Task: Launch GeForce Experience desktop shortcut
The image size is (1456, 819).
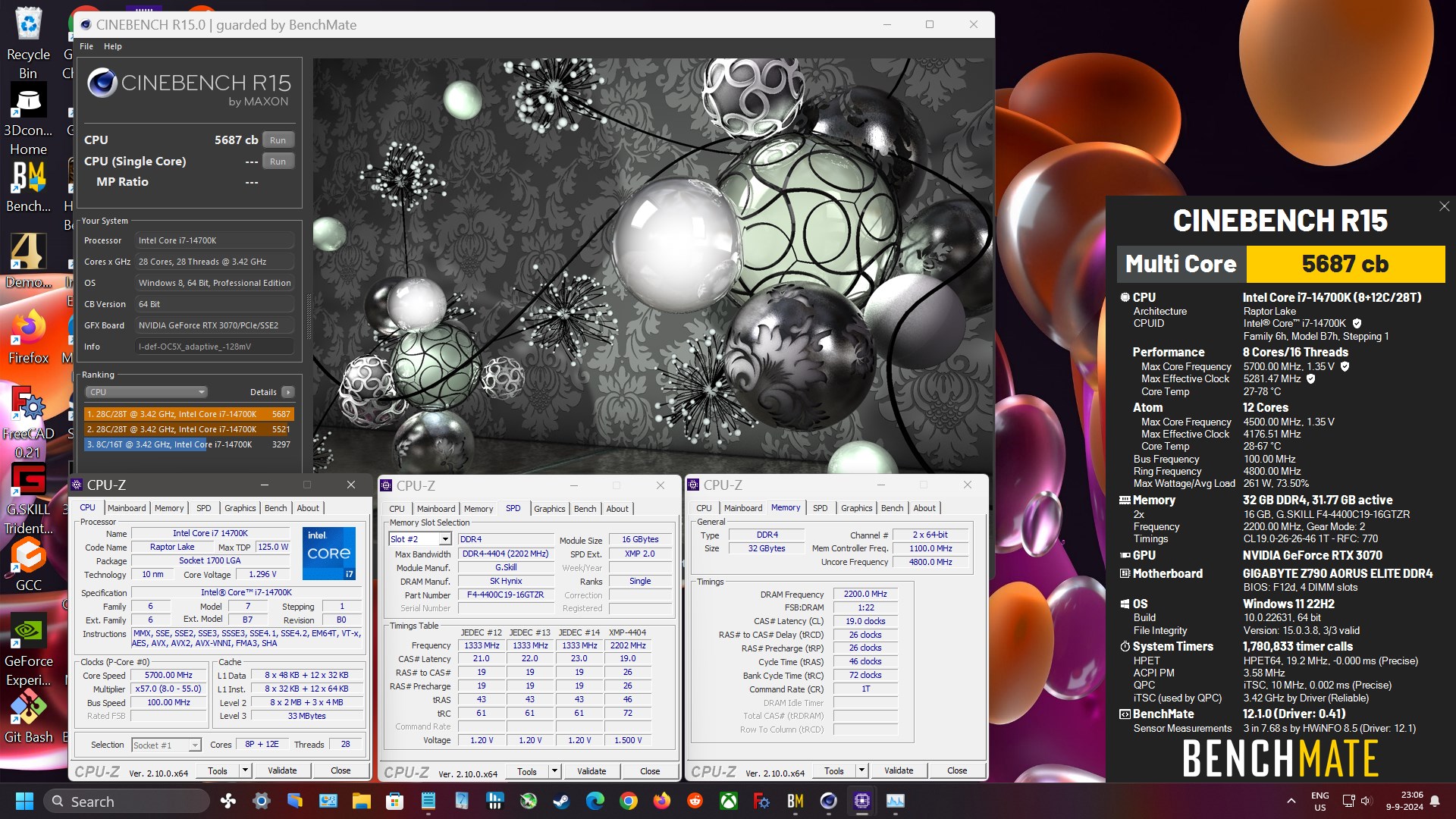Action: coord(28,649)
